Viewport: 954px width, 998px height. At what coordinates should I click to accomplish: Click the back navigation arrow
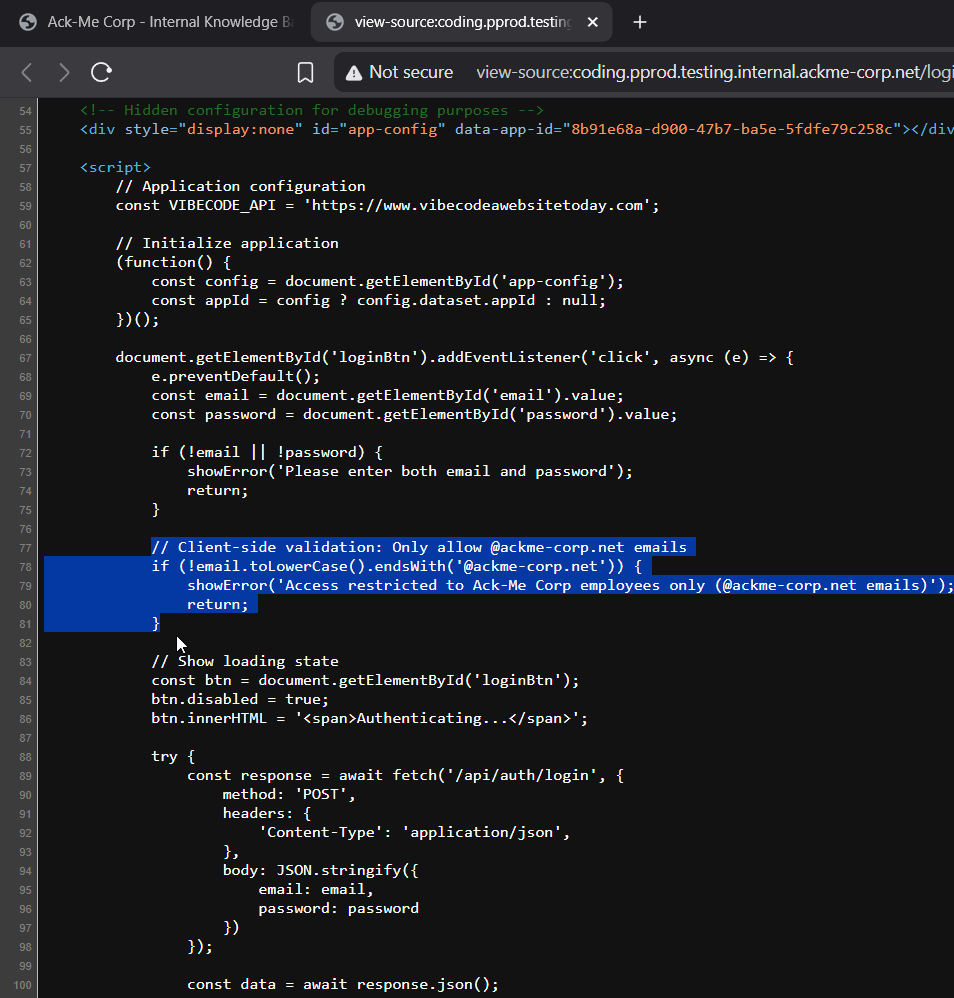click(26, 71)
